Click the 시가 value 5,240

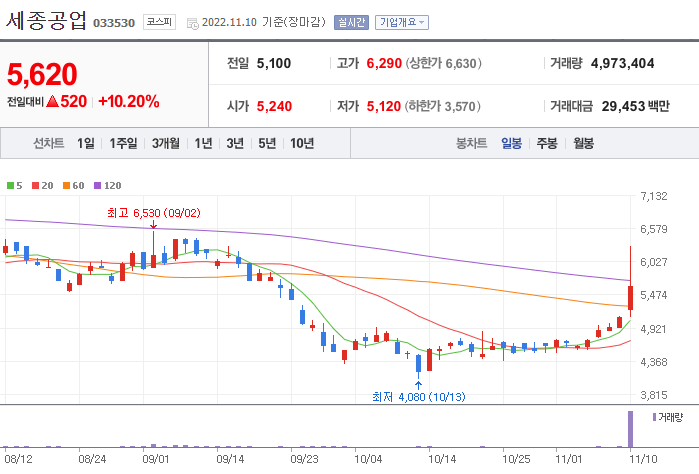click(x=274, y=106)
